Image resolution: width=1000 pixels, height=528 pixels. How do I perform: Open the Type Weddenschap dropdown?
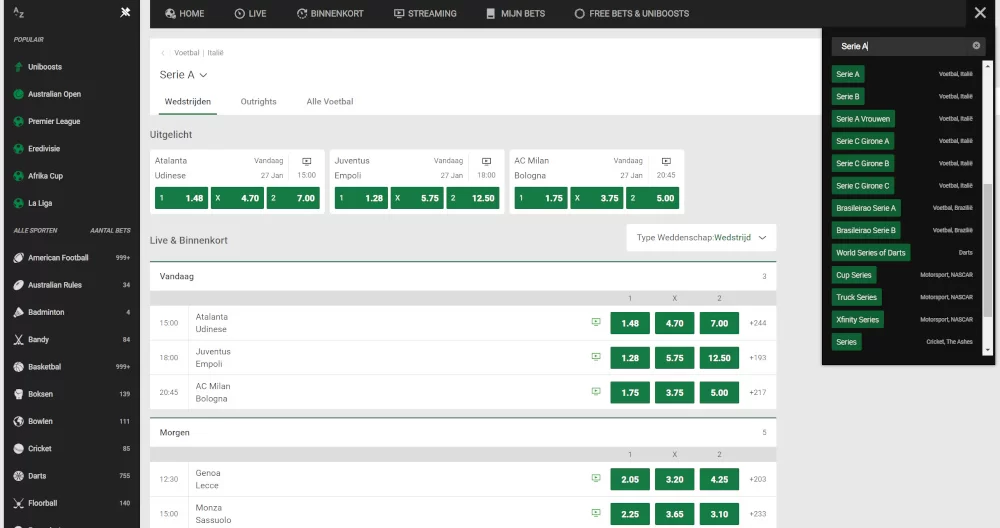point(701,238)
